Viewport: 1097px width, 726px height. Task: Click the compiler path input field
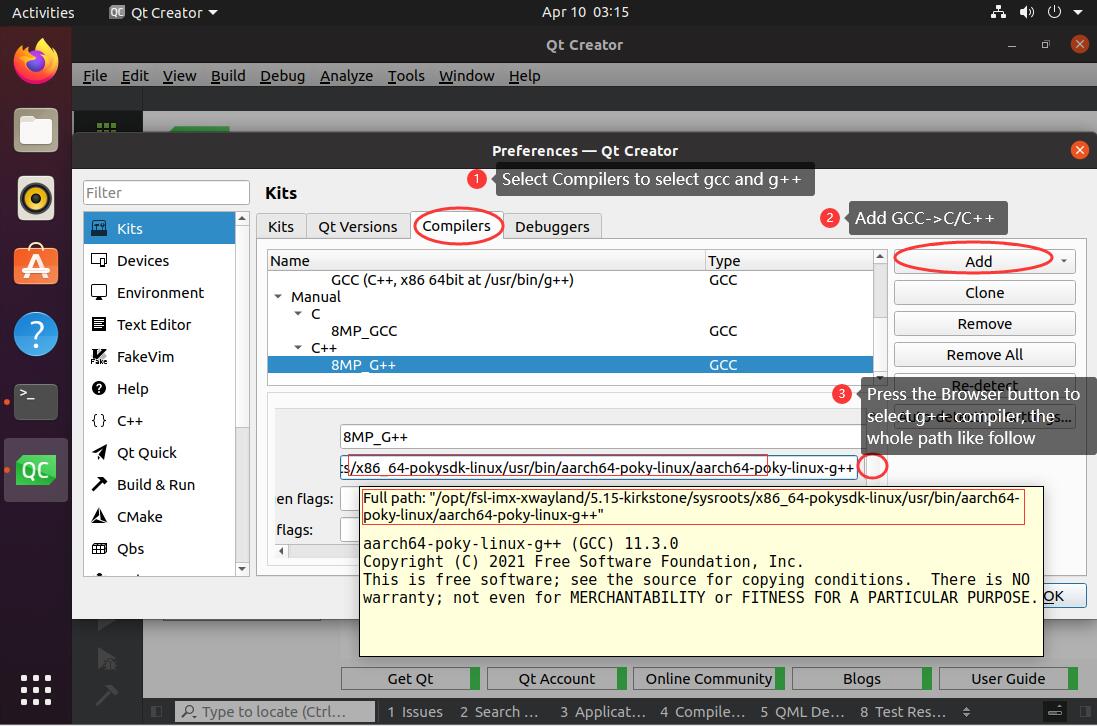(599, 468)
